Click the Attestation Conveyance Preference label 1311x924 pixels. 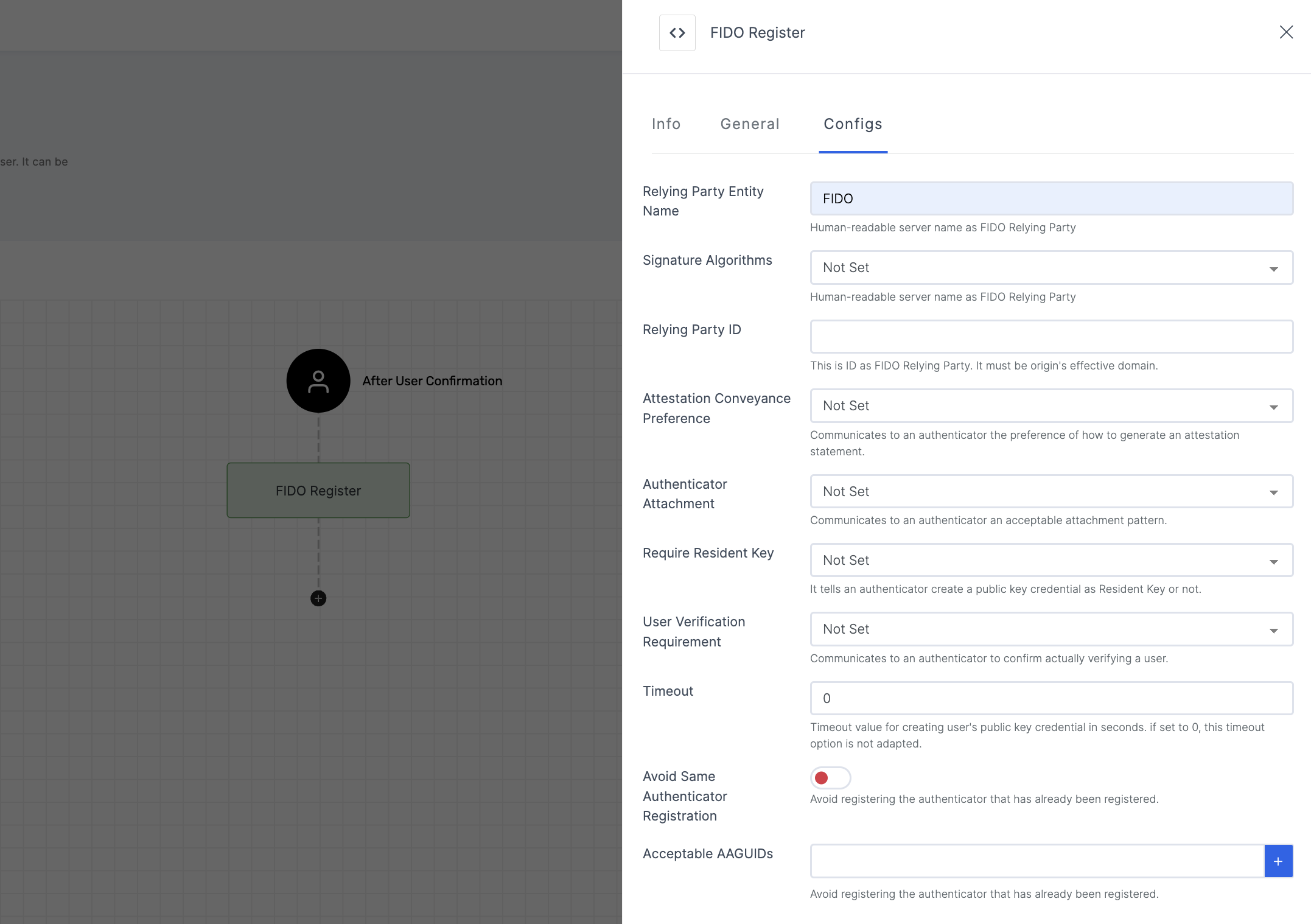pyautogui.click(x=716, y=408)
